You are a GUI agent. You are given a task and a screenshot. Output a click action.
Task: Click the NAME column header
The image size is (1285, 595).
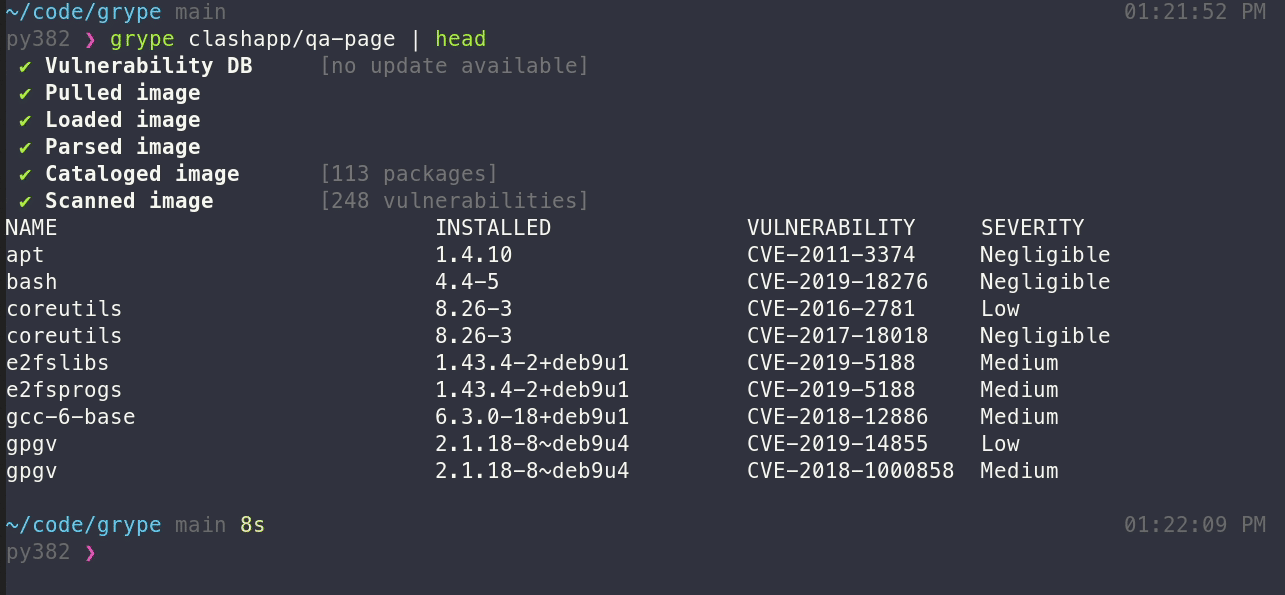(x=31, y=228)
